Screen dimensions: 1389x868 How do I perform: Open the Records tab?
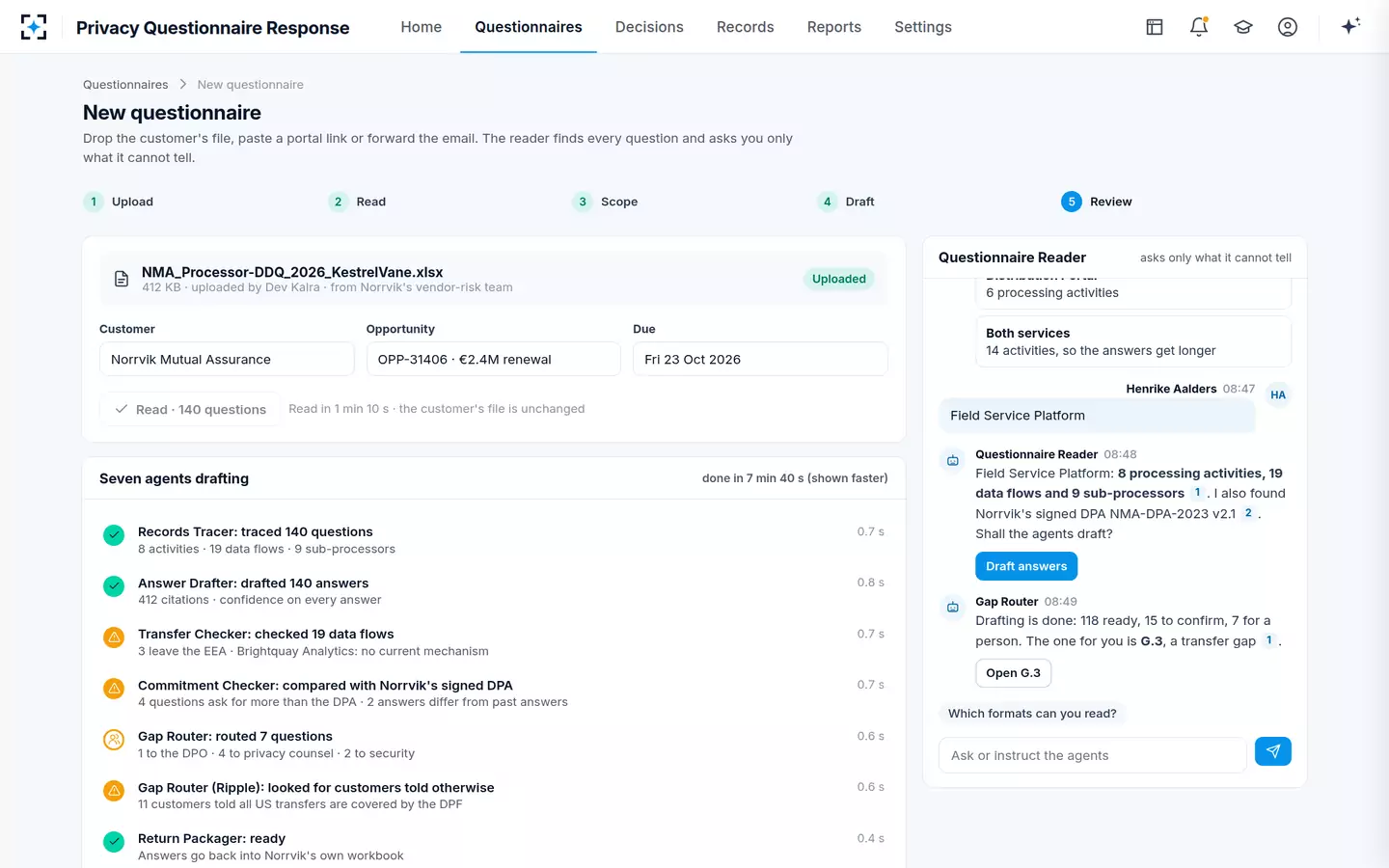point(746,27)
